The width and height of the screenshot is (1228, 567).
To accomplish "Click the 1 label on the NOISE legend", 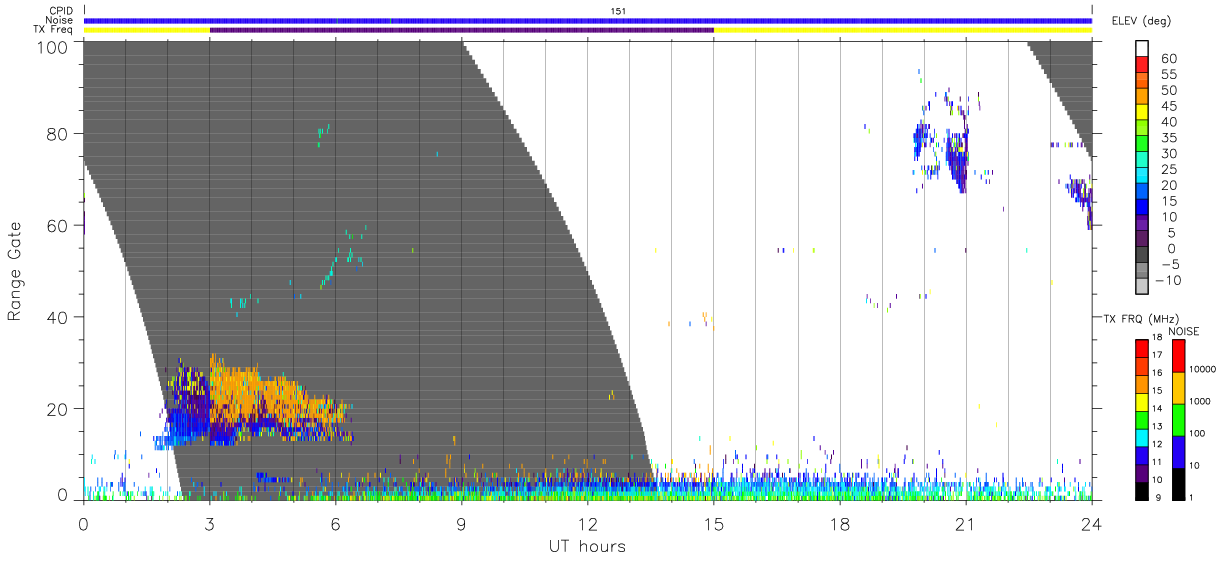I will [1192, 498].
